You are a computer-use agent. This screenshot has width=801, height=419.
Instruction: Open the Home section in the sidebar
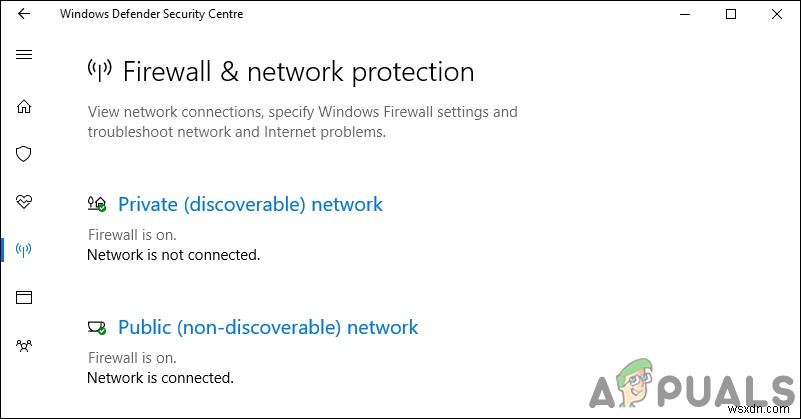click(x=24, y=107)
